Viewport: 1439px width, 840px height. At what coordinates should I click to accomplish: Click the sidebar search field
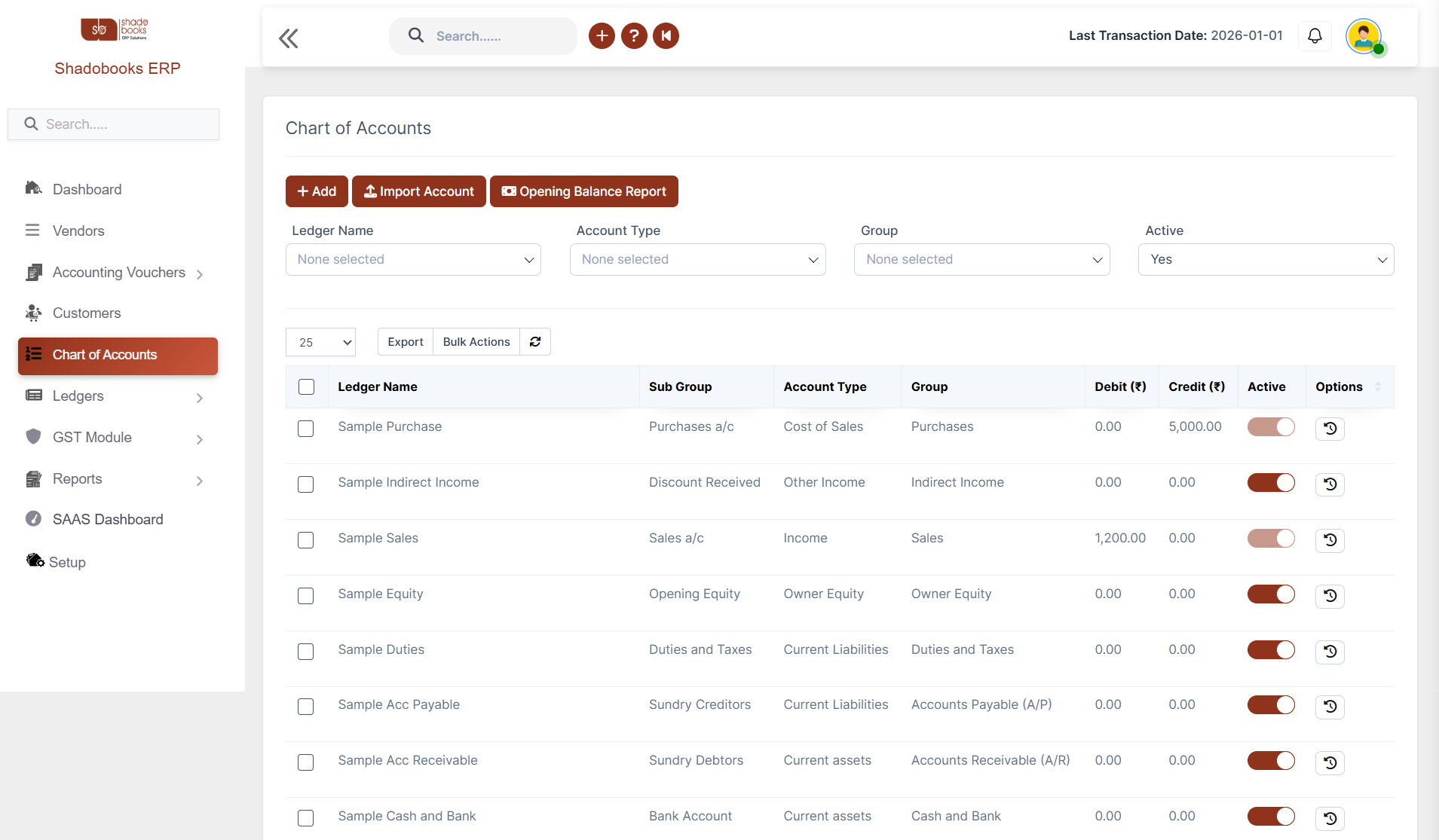(x=113, y=124)
